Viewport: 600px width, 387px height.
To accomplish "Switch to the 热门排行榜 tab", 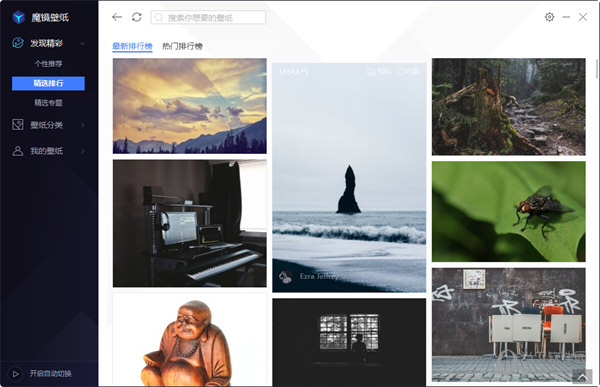I will coord(183,46).
